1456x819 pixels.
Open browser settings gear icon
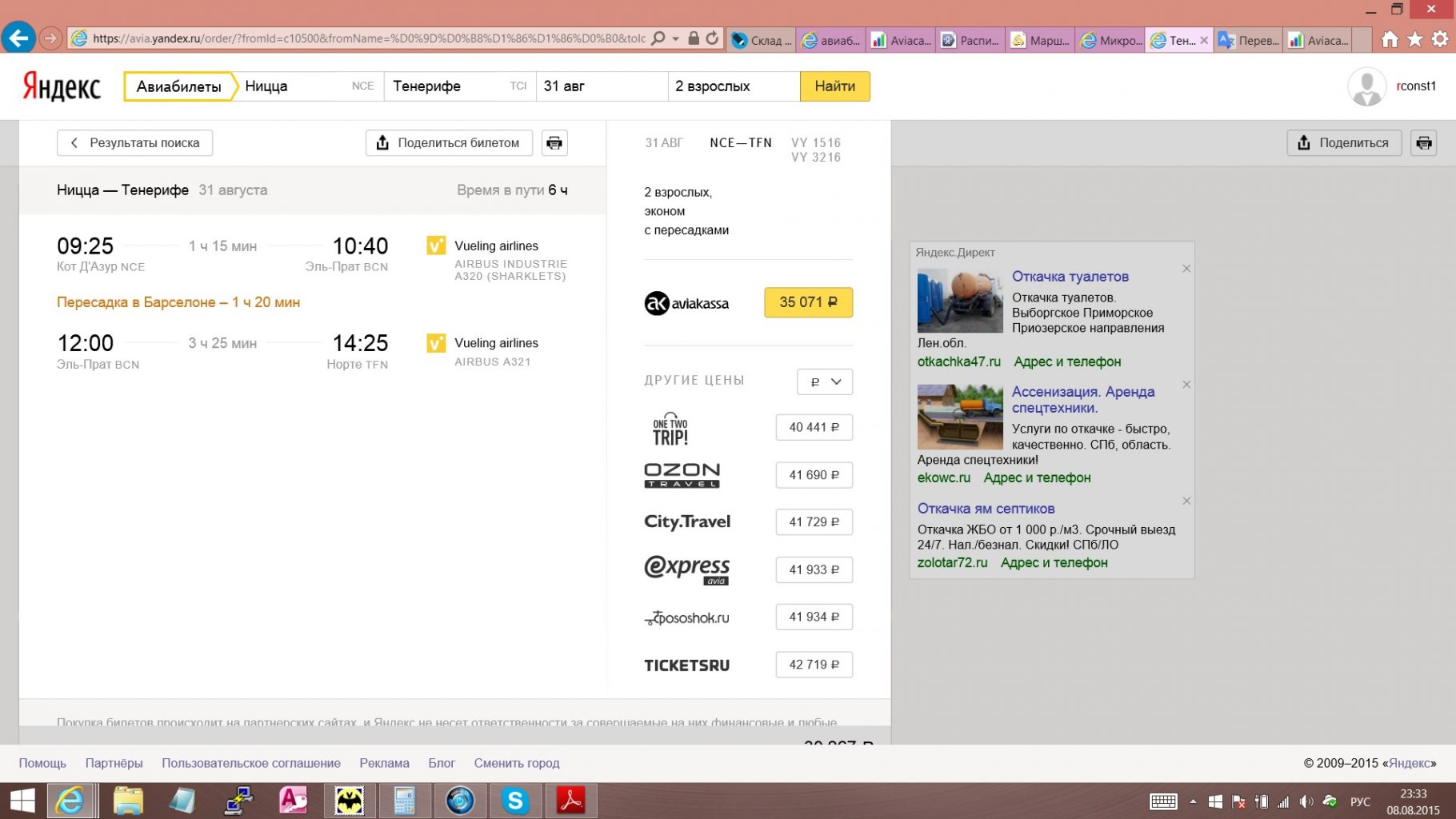[1440, 39]
